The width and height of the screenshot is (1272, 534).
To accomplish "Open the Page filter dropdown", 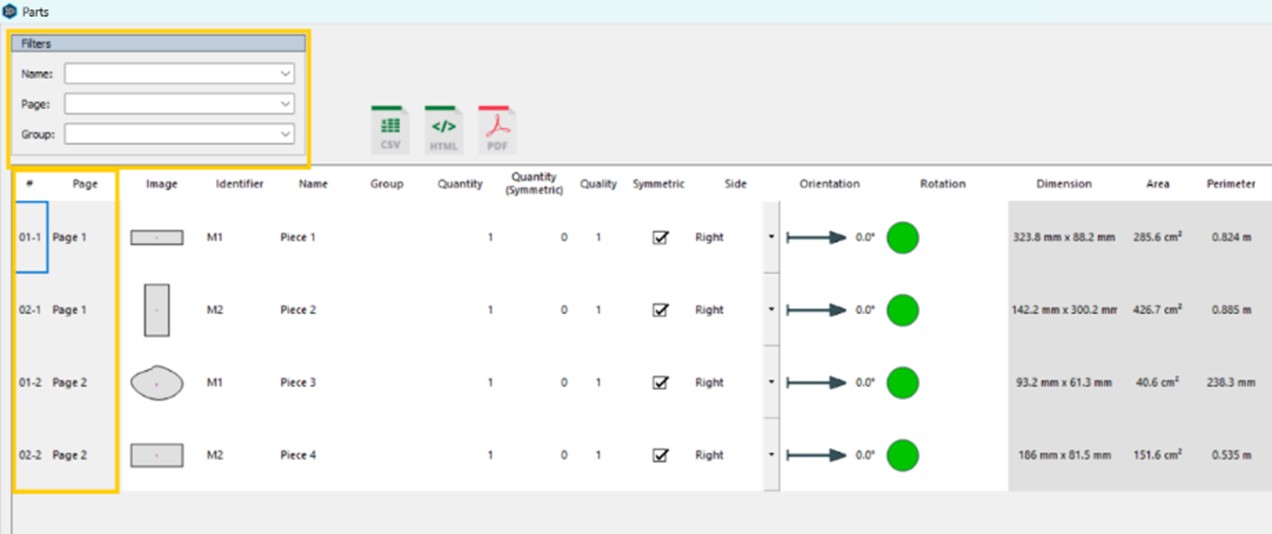I will pyautogui.click(x=286, y=104).
